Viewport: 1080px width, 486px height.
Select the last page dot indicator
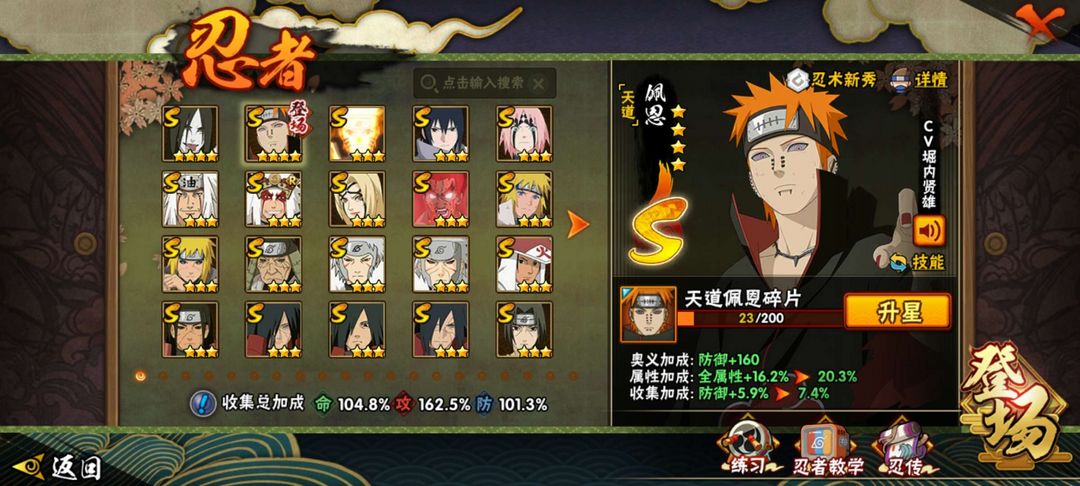(573, 376)
